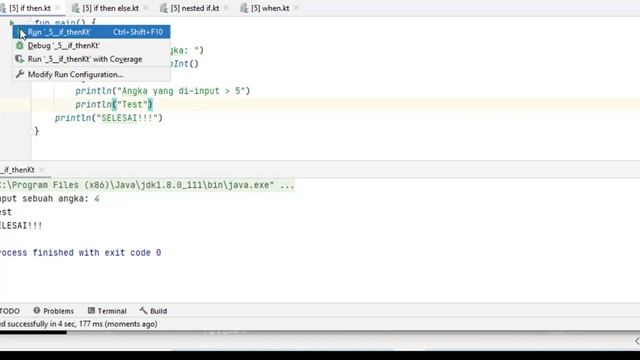This screenshot has height=360, width=640.
Task: Open the Terminal tool window
Action: [x=107, y=311]
